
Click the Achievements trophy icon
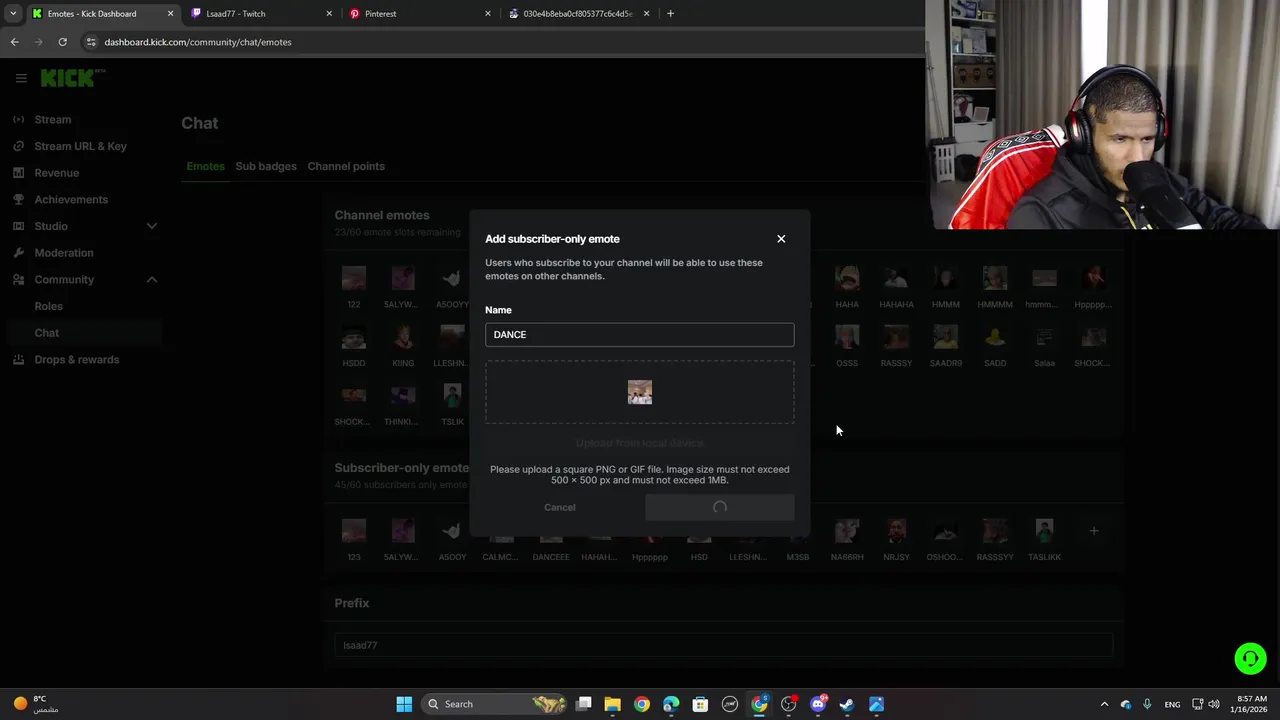click(18, 200)
